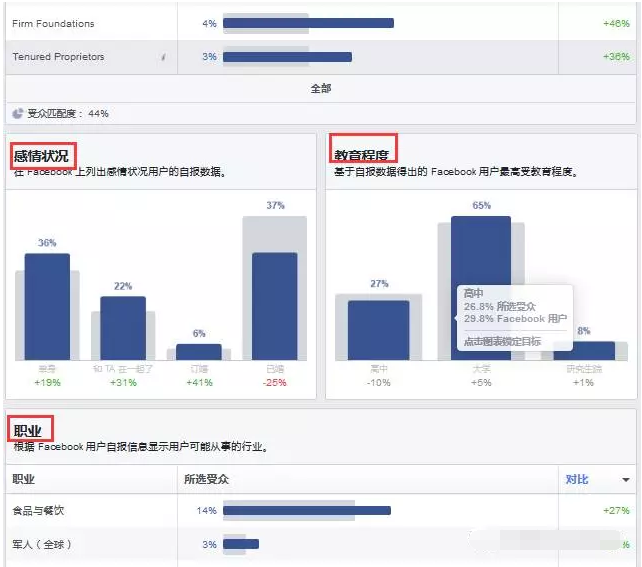Click the +31% relationship change value
Viewport: 642px width, 567px height.
tap(123, 382)
